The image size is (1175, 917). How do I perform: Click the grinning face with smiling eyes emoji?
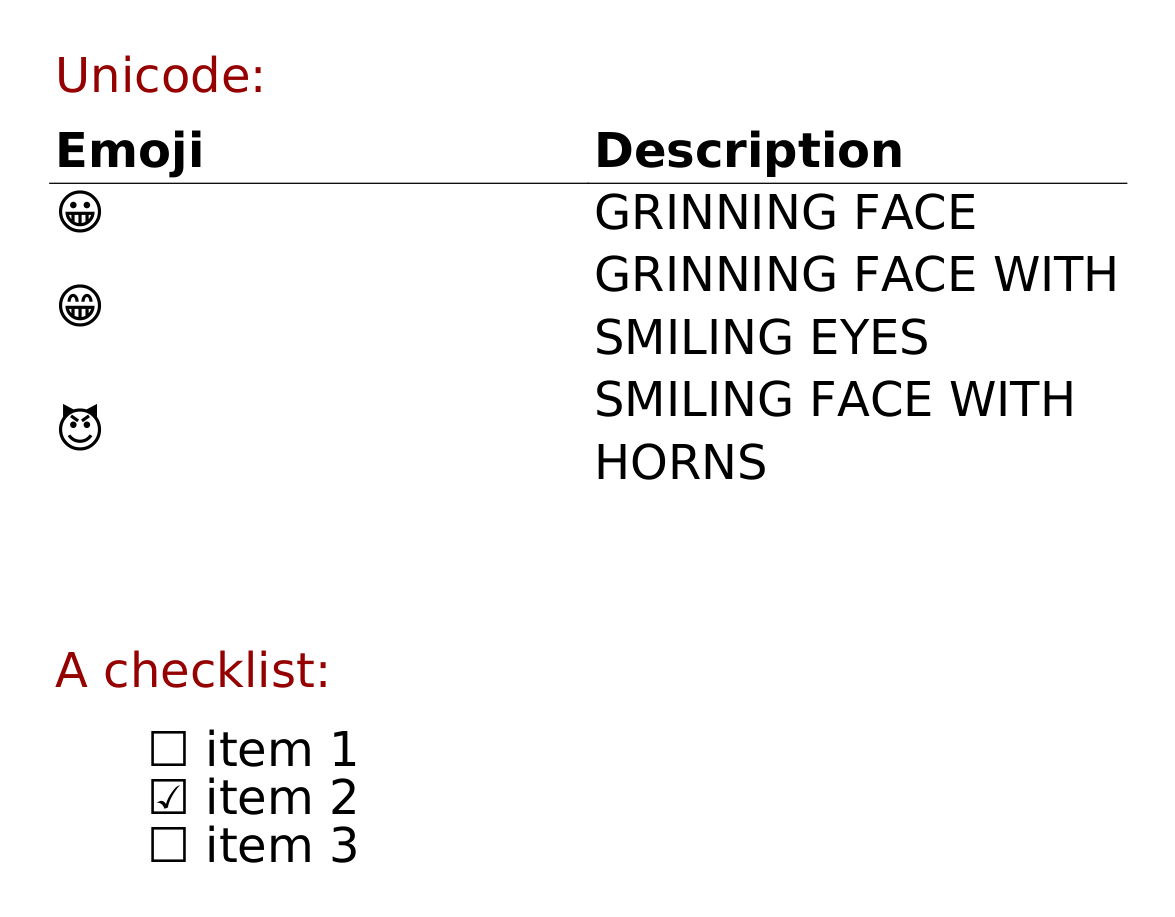[80, 306]
